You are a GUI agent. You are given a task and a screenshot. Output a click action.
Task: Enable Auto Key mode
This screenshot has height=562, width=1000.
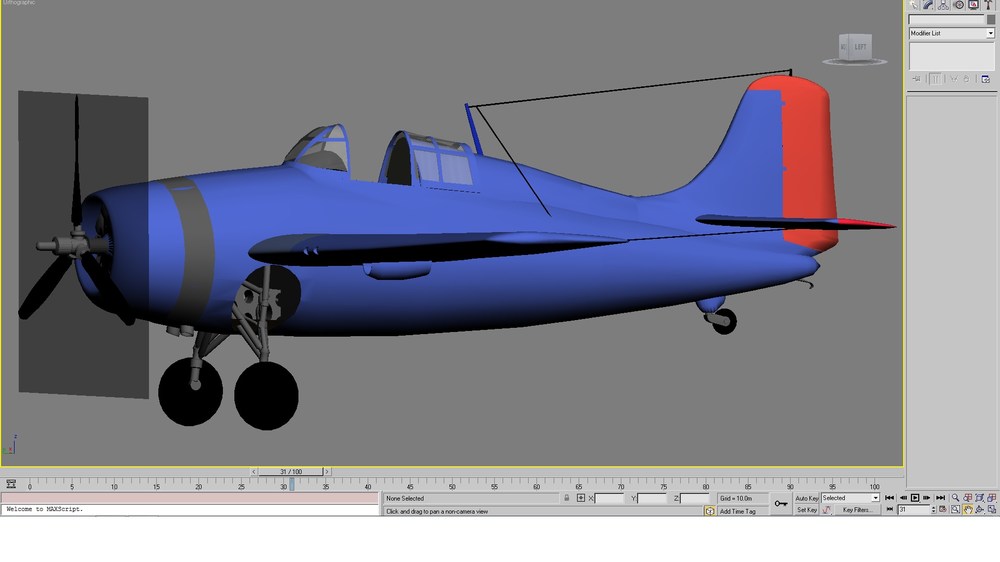tap(807, 498)
